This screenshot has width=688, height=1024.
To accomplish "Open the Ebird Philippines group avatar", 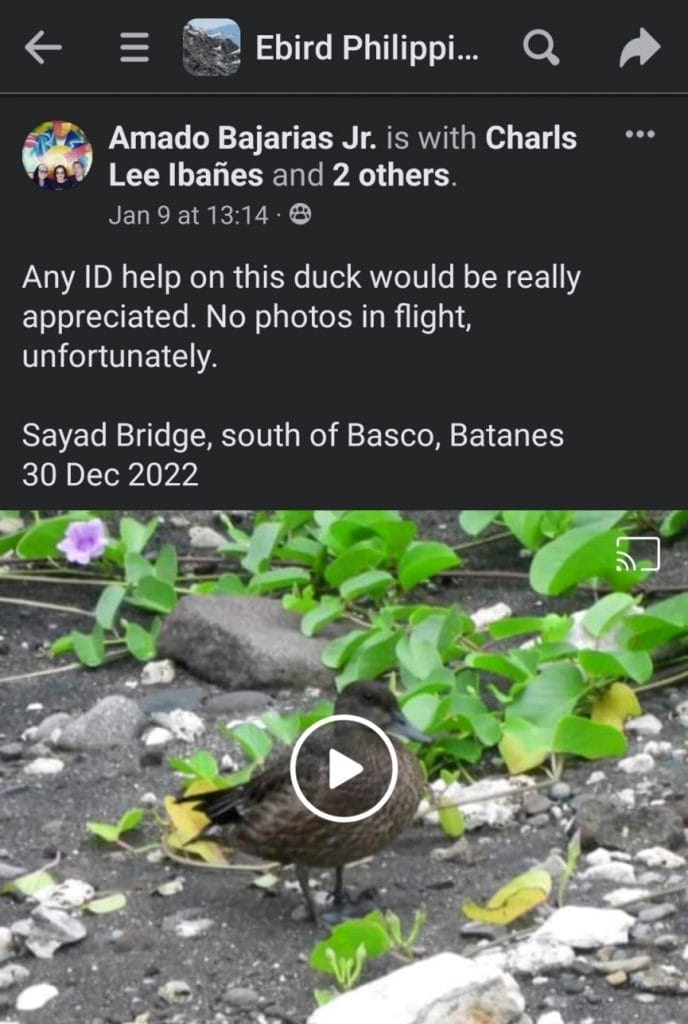I will (211, 47).
